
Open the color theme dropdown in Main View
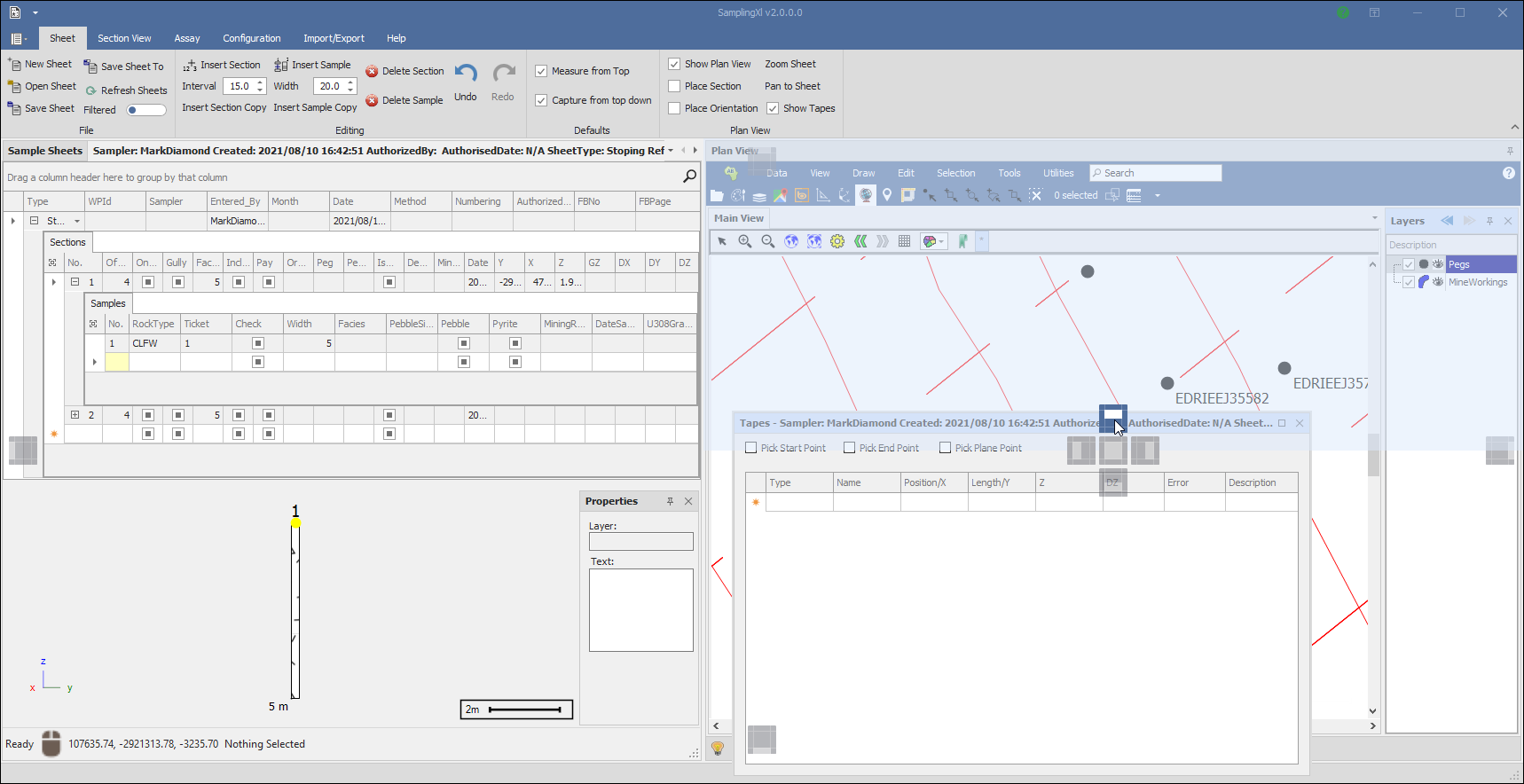[941, 241]
